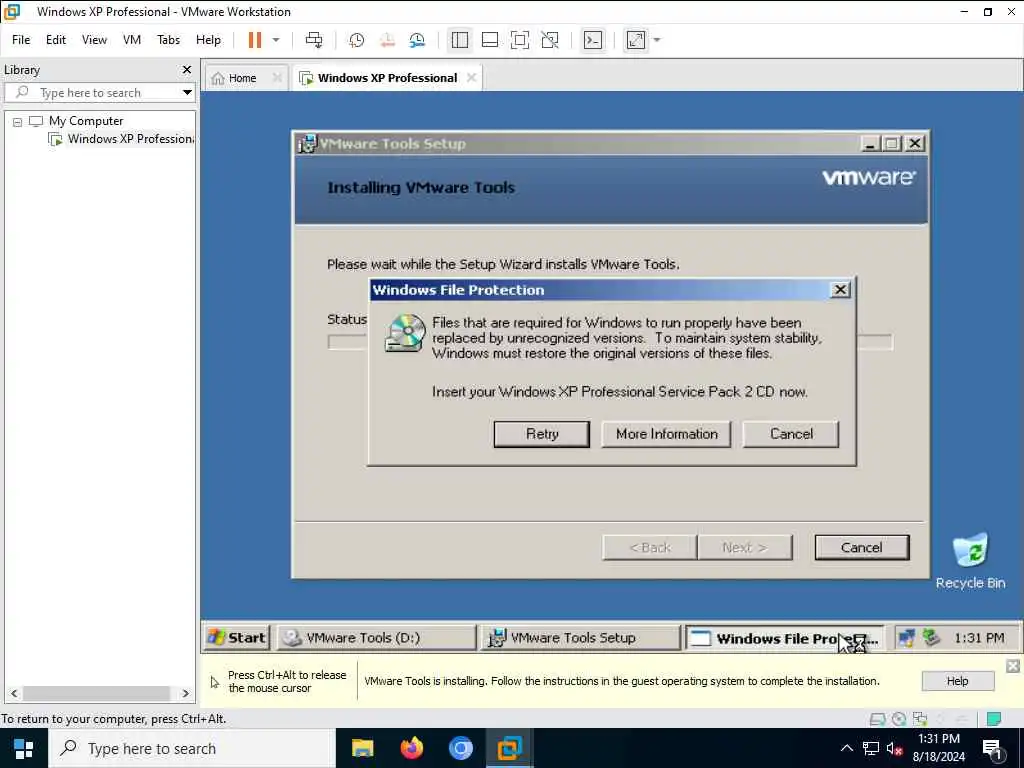Viewport: 1024px width, 768px height.
Task: Click the Send Ctrl+Alt+Del toolbar icon
Action: pos(314,40)
